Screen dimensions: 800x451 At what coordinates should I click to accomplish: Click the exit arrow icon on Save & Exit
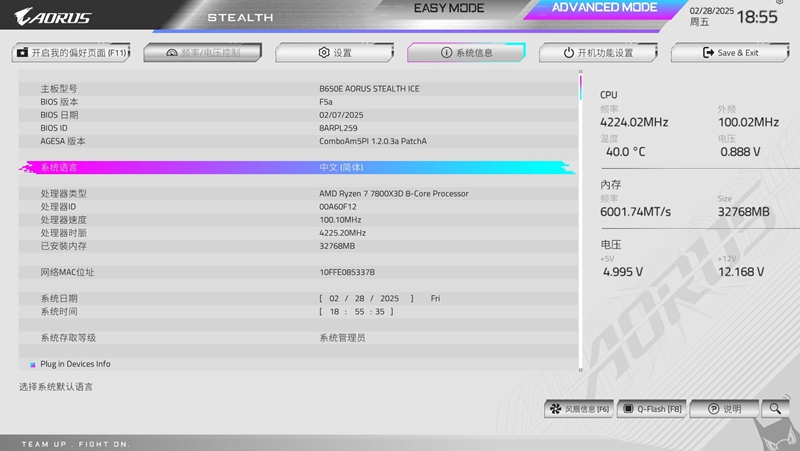(x=708, y=53)
